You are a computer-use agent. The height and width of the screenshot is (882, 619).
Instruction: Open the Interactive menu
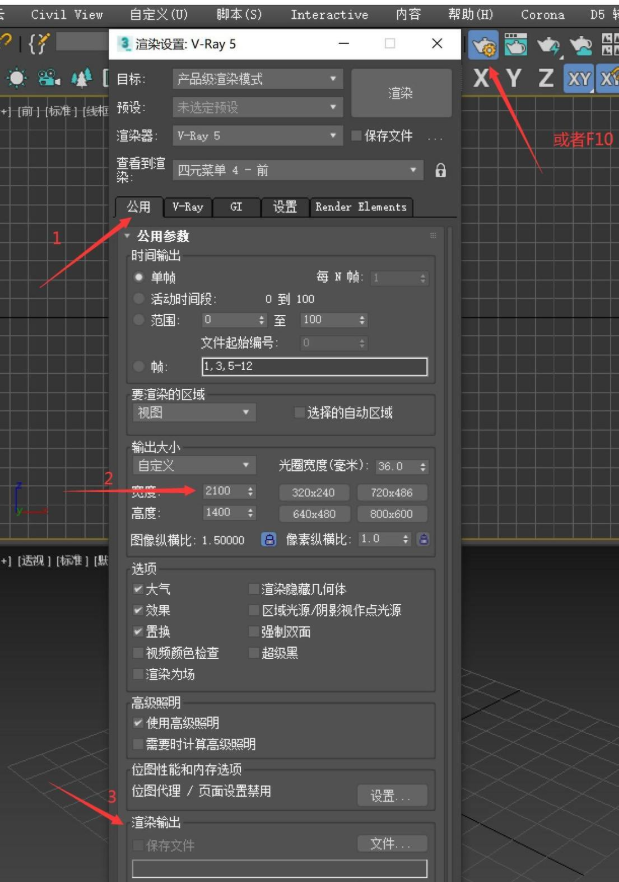point(329,15)
